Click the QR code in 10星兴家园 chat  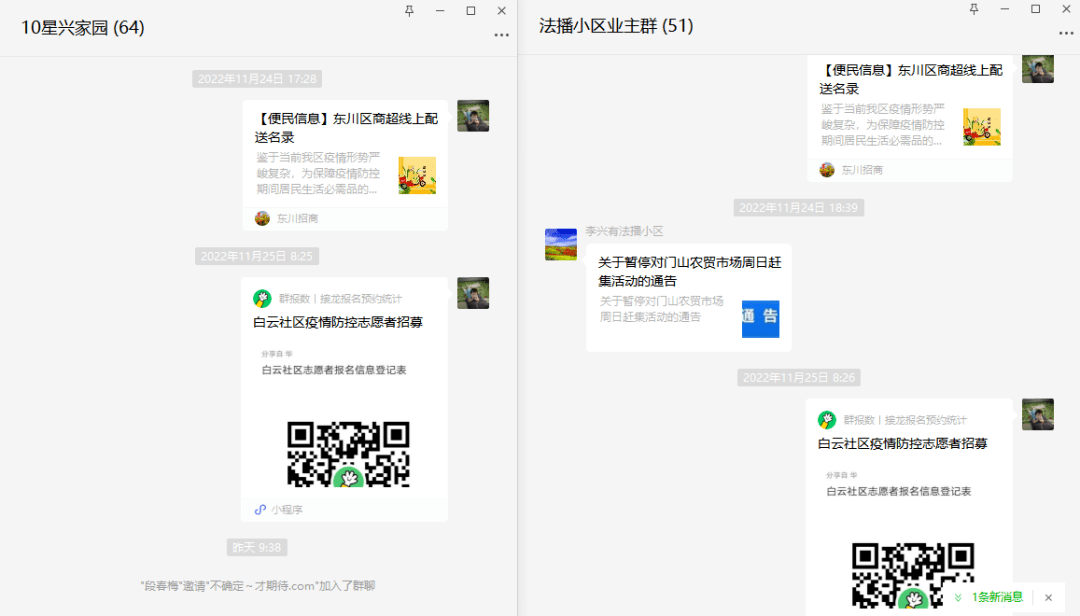348,455
